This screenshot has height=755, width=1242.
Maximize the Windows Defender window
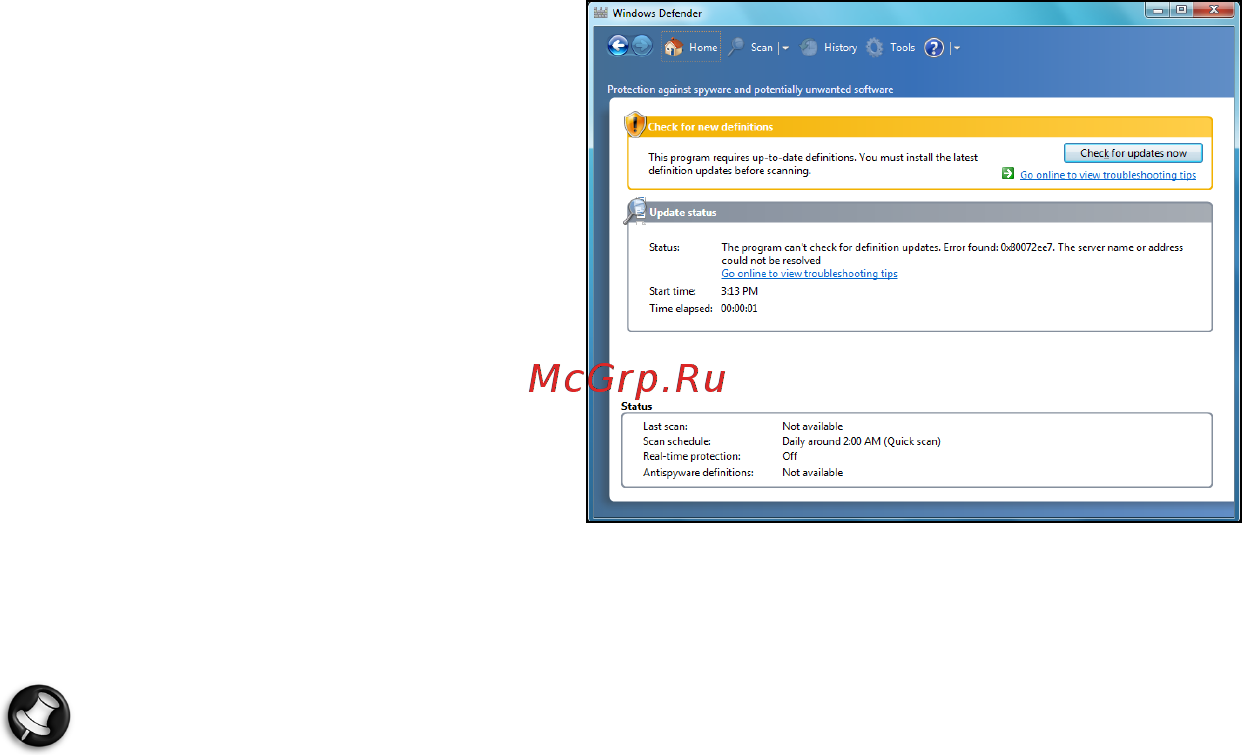pyautogui.click(x=1182, y=10)
